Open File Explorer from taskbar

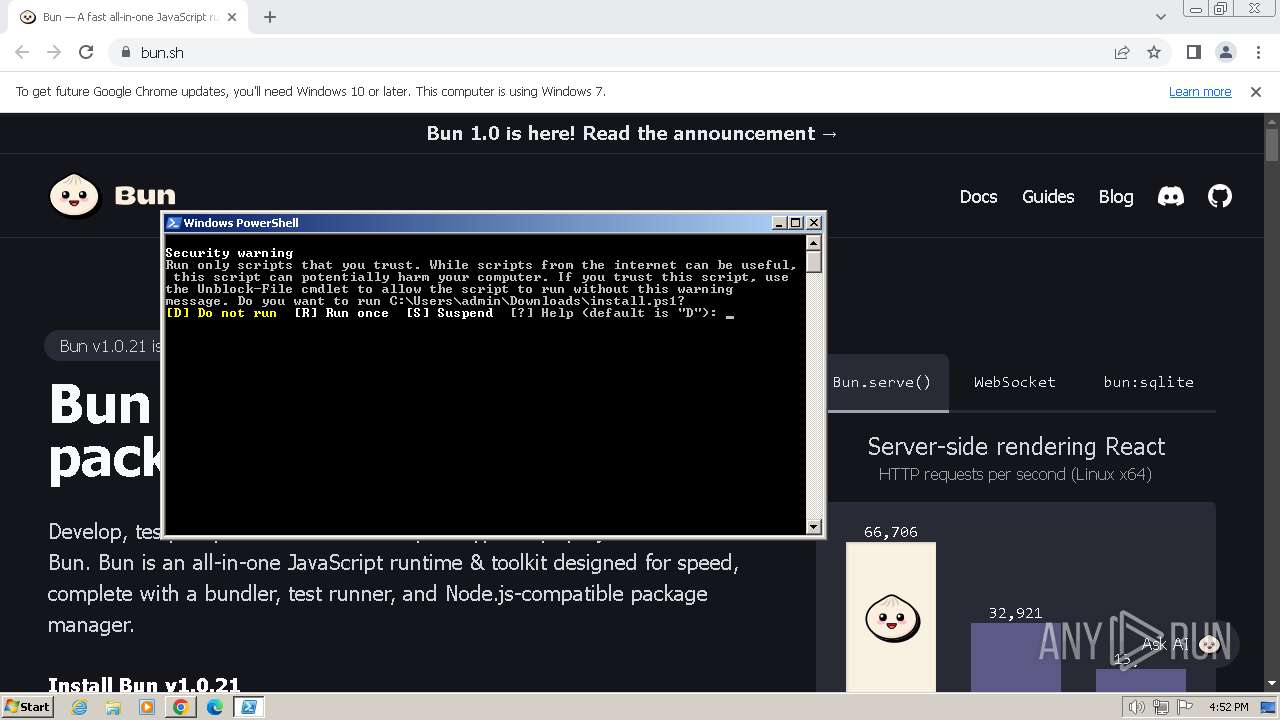pyautogui.click(x=113, y=707)
